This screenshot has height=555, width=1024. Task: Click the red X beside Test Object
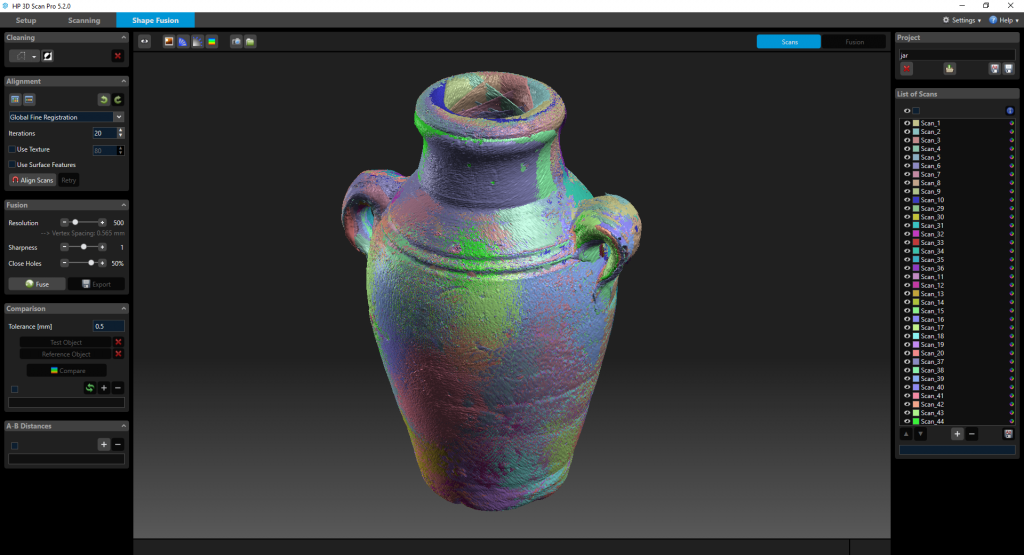(118, 342)
